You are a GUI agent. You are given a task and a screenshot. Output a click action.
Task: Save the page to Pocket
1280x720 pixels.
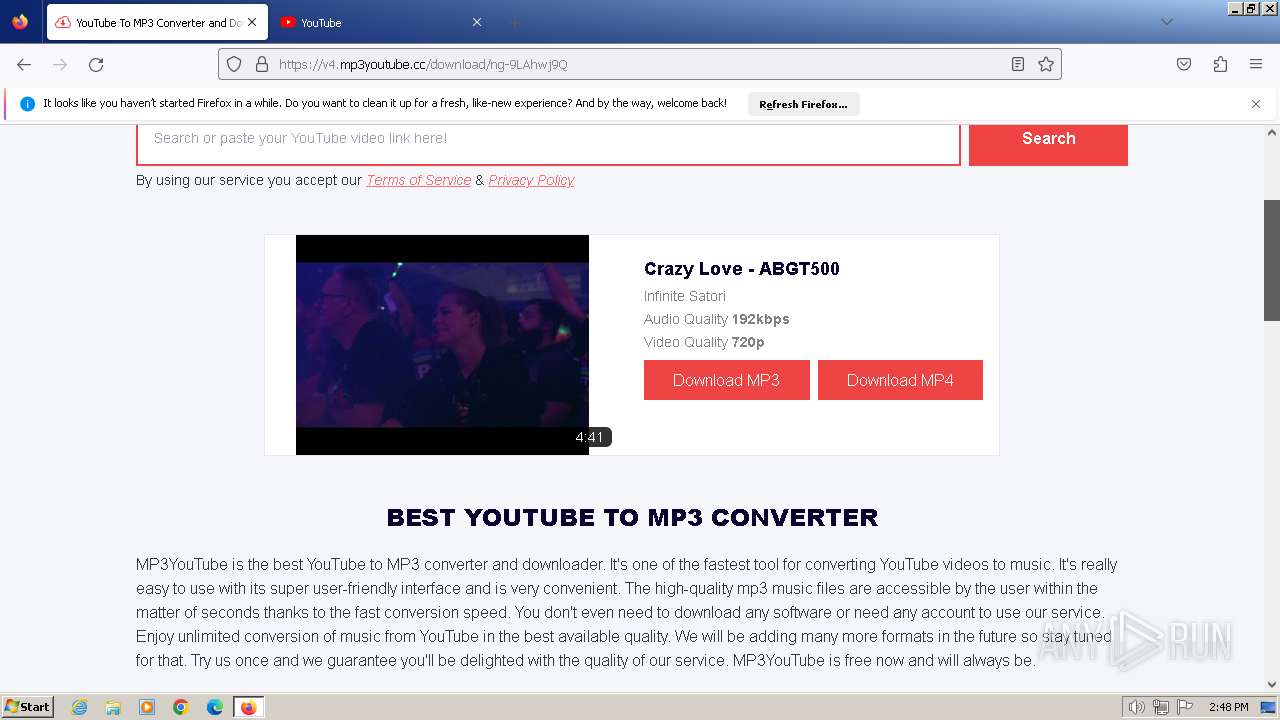pos(1184,64)
